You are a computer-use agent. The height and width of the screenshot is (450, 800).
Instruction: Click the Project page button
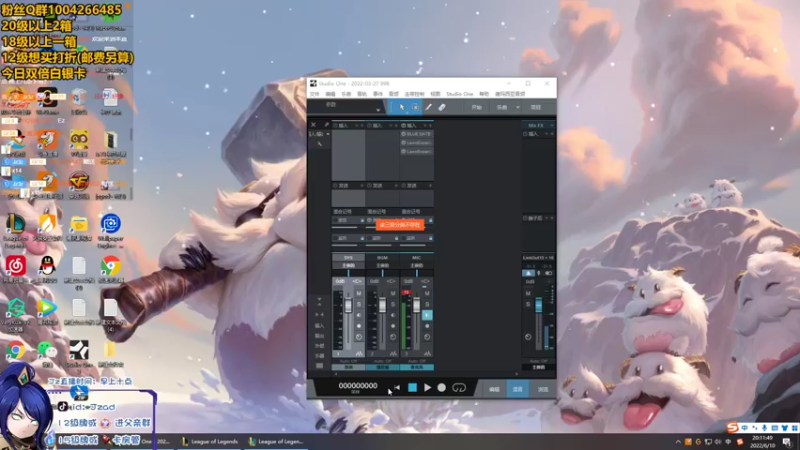[x=536, y=107]
